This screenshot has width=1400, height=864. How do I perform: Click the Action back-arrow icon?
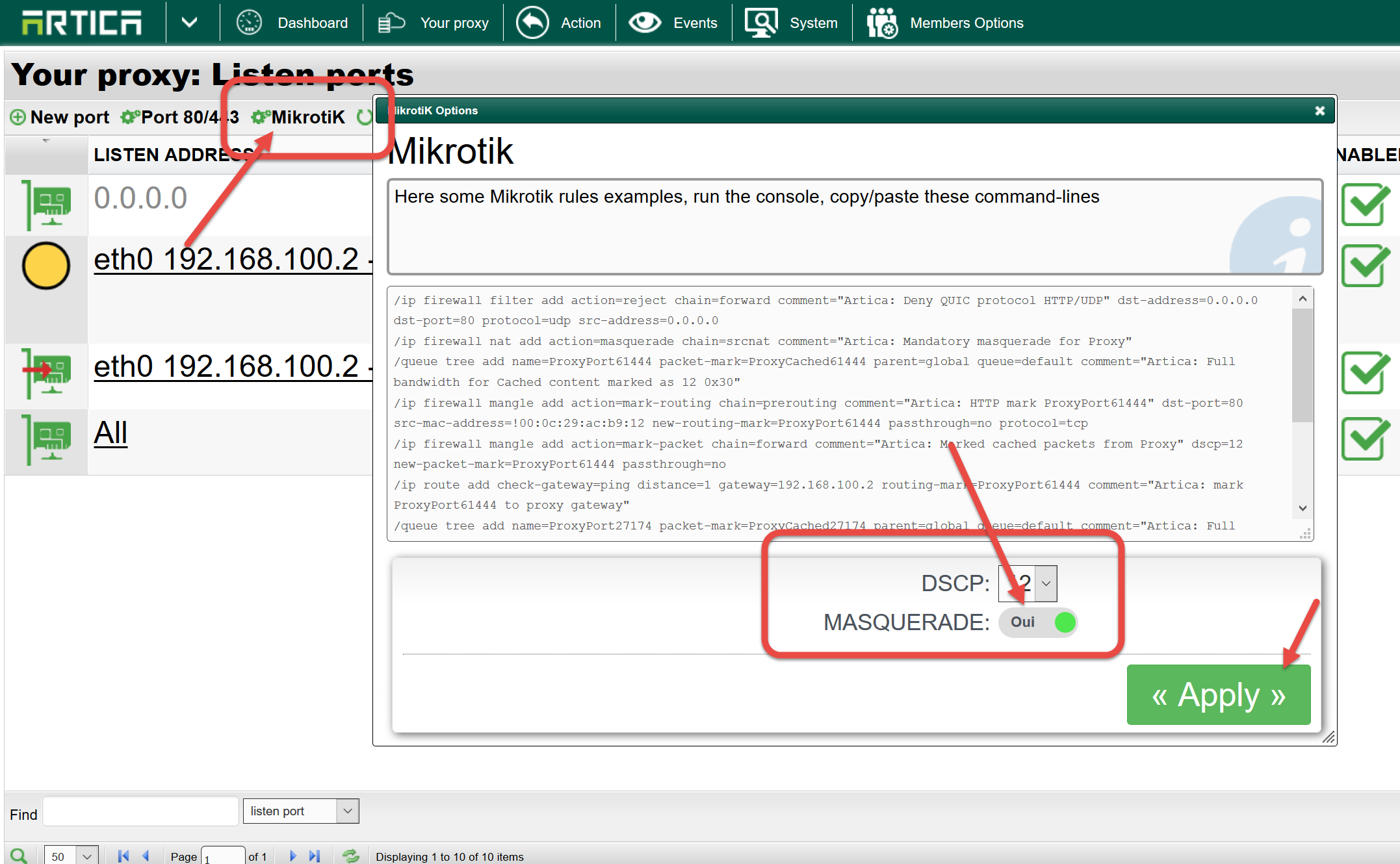(x=532, y=23)
